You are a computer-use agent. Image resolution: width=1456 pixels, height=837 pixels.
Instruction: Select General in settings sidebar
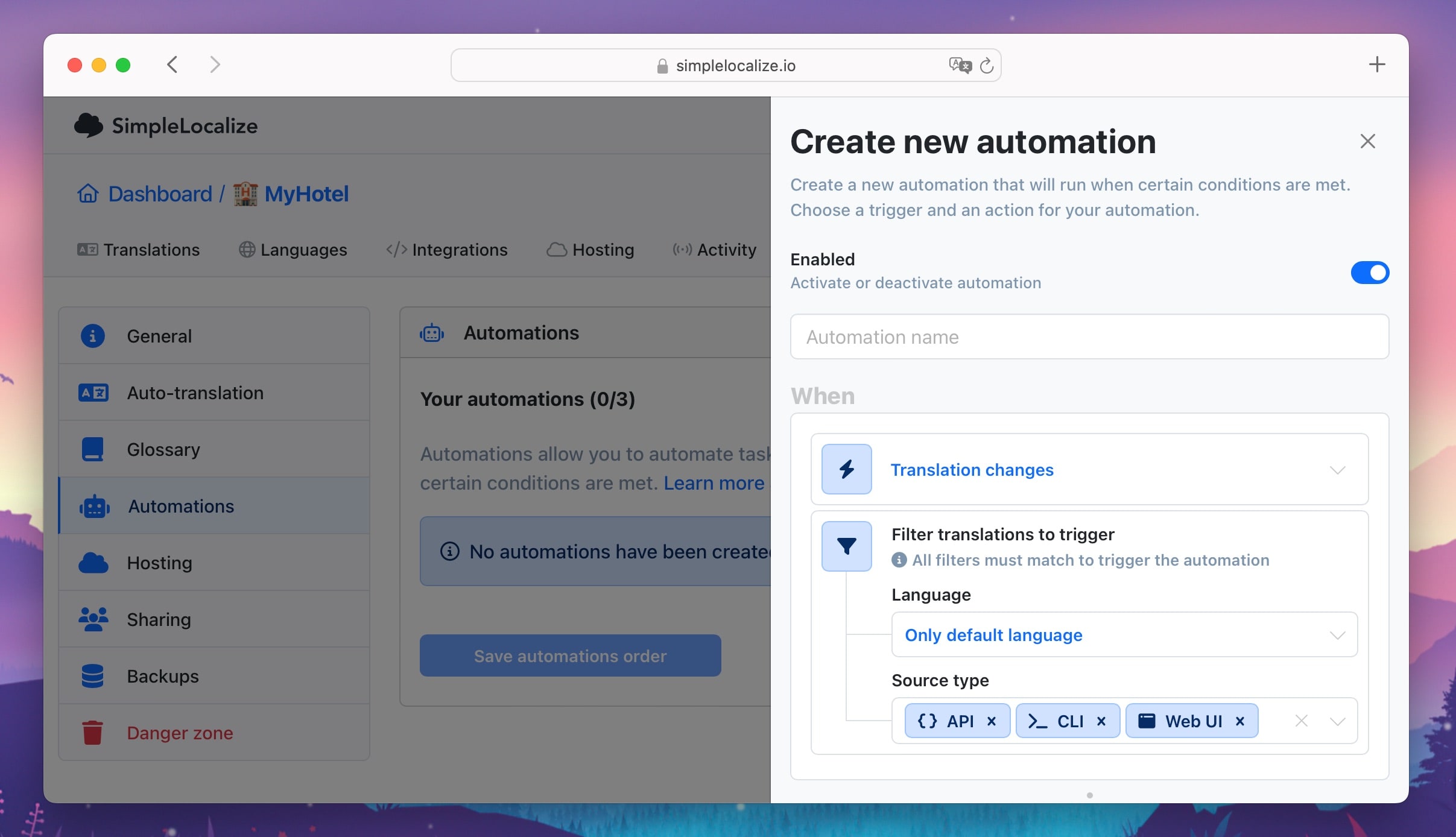[x=214, y=336]
